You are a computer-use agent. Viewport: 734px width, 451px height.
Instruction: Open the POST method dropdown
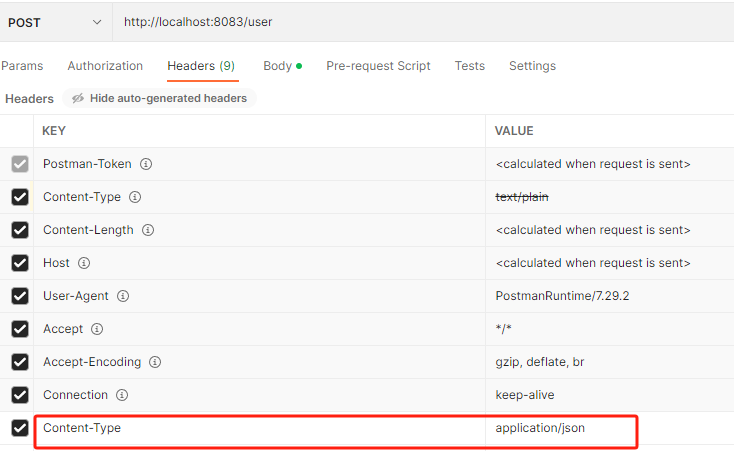(55, 22)
